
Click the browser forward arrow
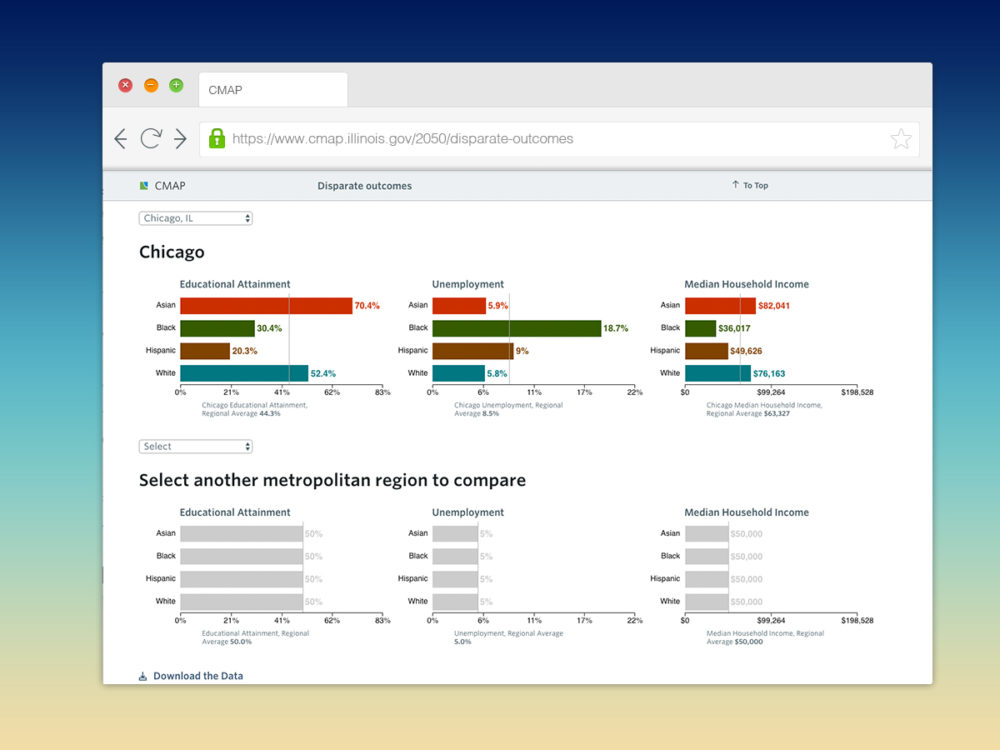pos(180,138)
